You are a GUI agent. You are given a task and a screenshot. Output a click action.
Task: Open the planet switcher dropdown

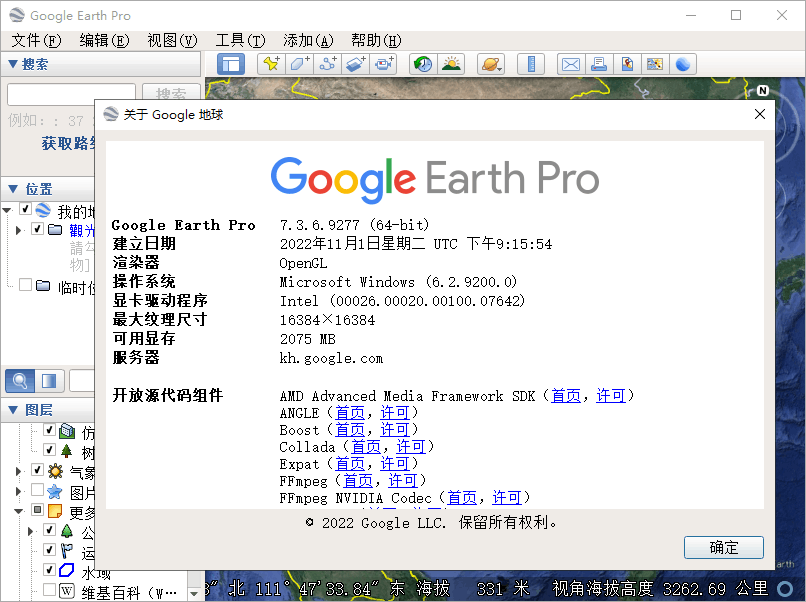491,64
